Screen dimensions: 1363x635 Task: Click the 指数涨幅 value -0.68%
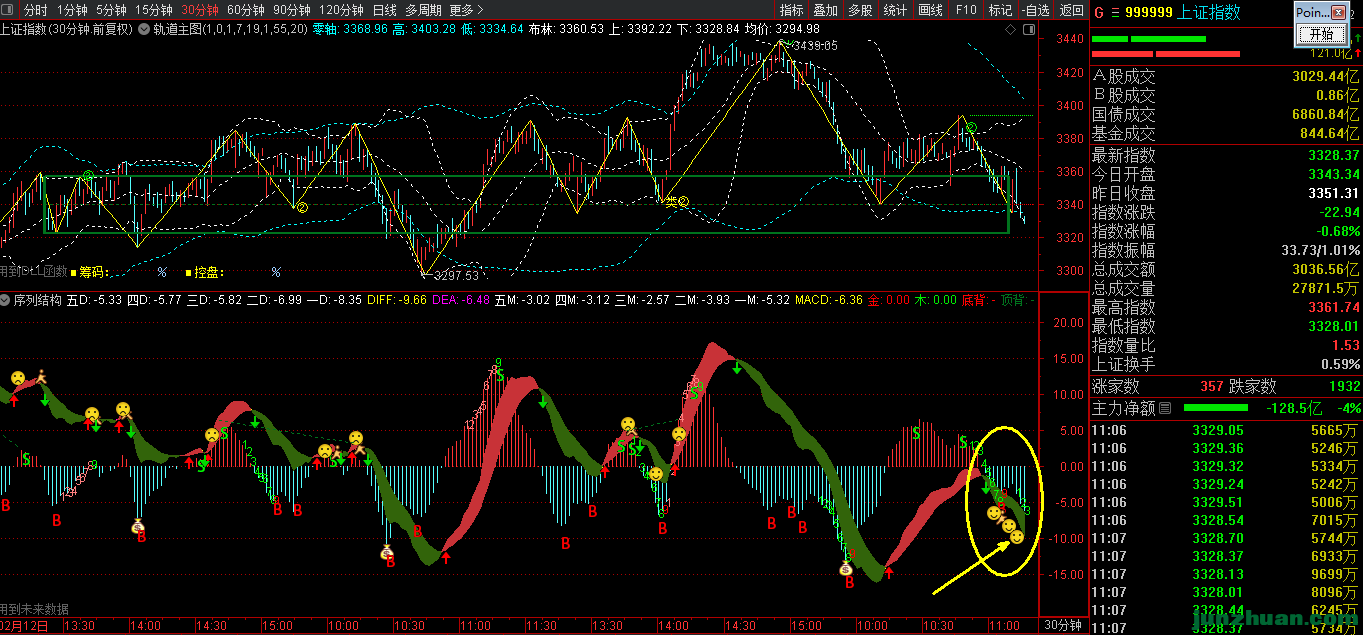pos(1337,231)
